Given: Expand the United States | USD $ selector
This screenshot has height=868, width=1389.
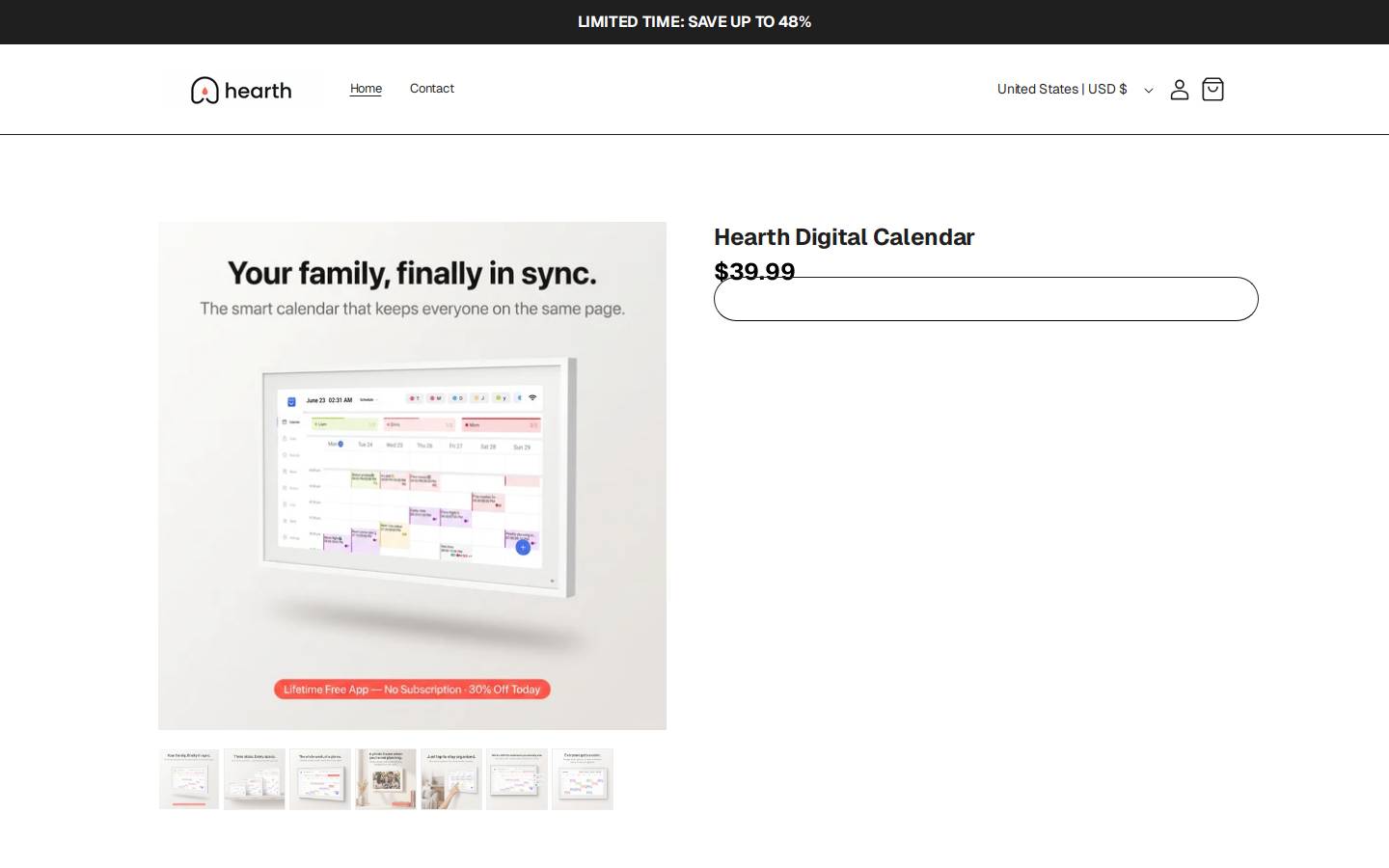Looking at the screenshot, I should pyautogui.click(x=1075, y=90).
